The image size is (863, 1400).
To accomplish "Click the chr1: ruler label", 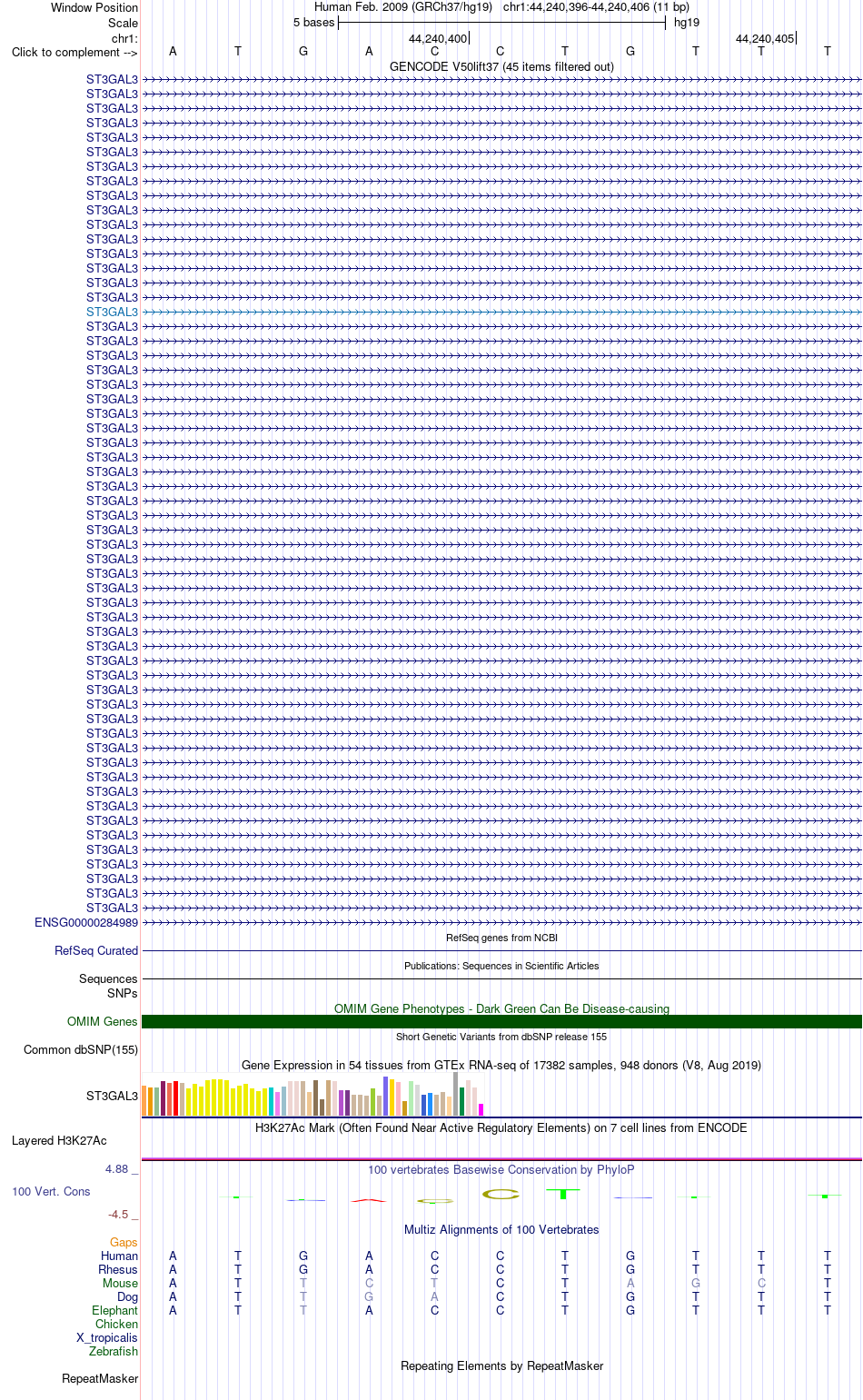I will click(124, 38).
